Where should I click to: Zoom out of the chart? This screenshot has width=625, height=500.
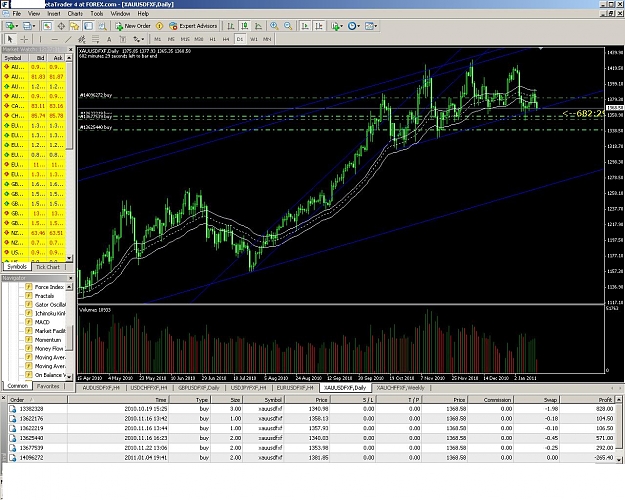click(288, 26)
